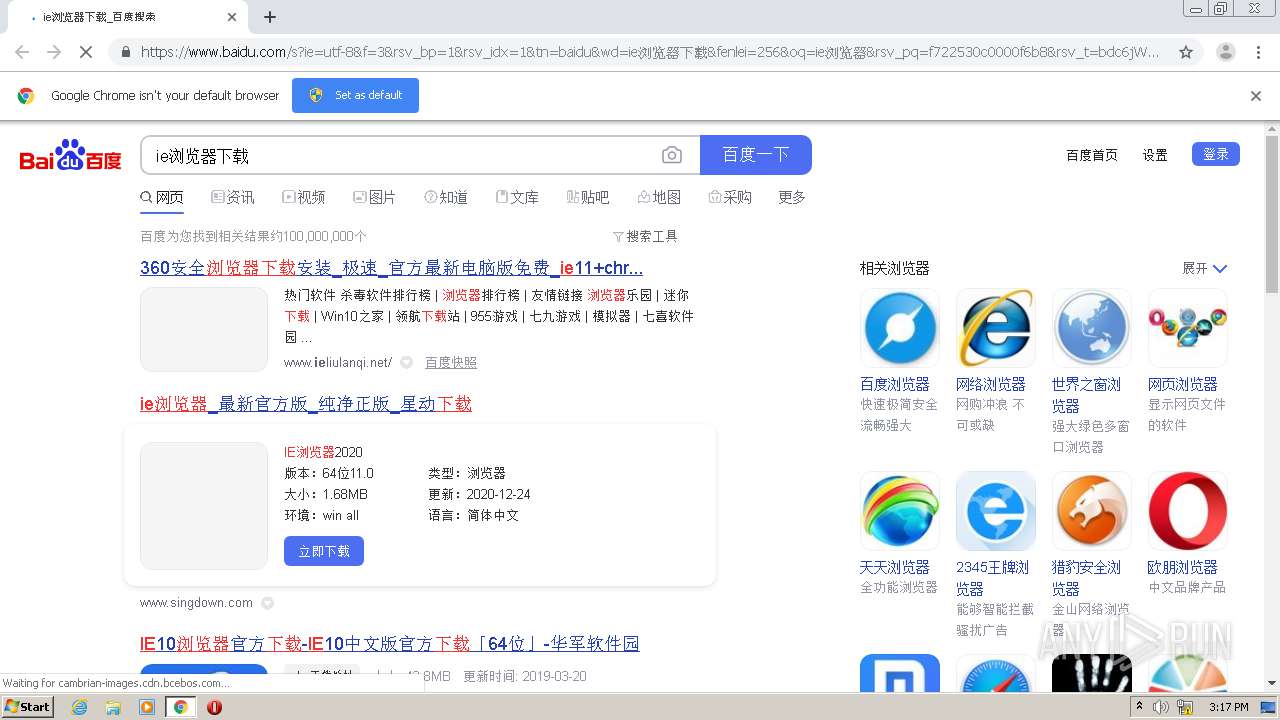1280x720 pixels.
Task: Switch to the 知道 search tab
Action: coord(446,197)
